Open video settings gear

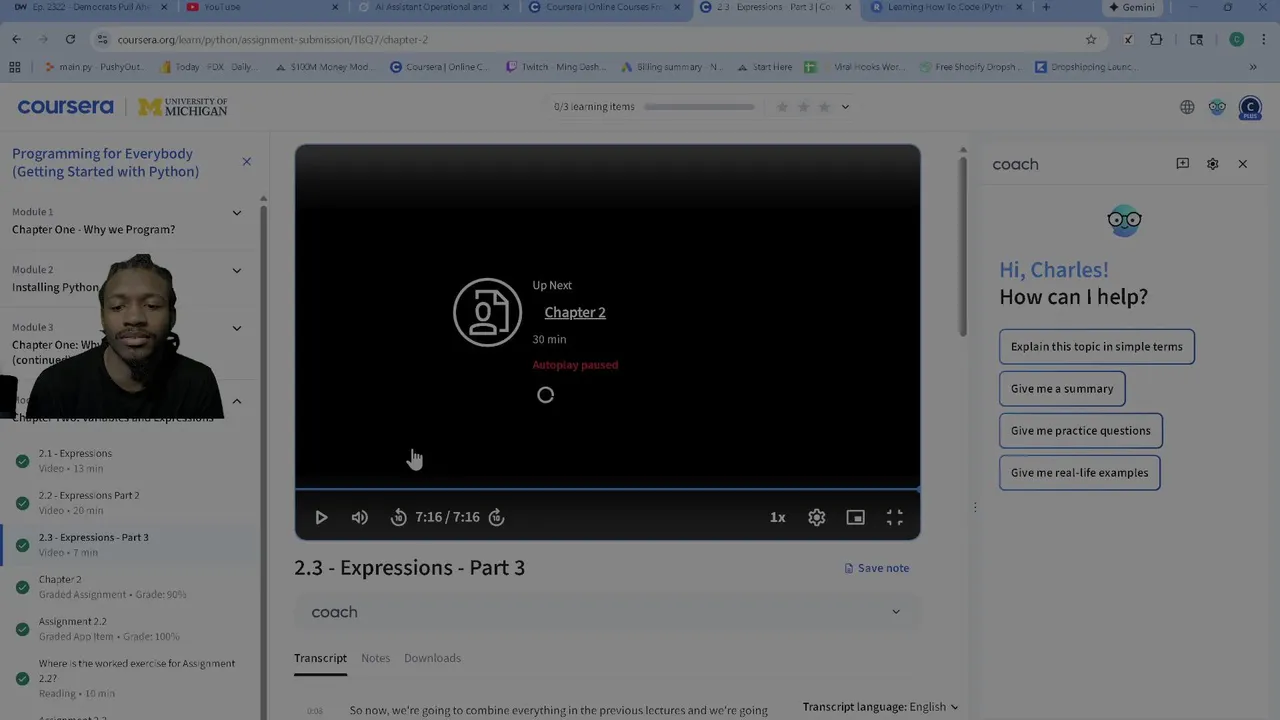[817, 517]
